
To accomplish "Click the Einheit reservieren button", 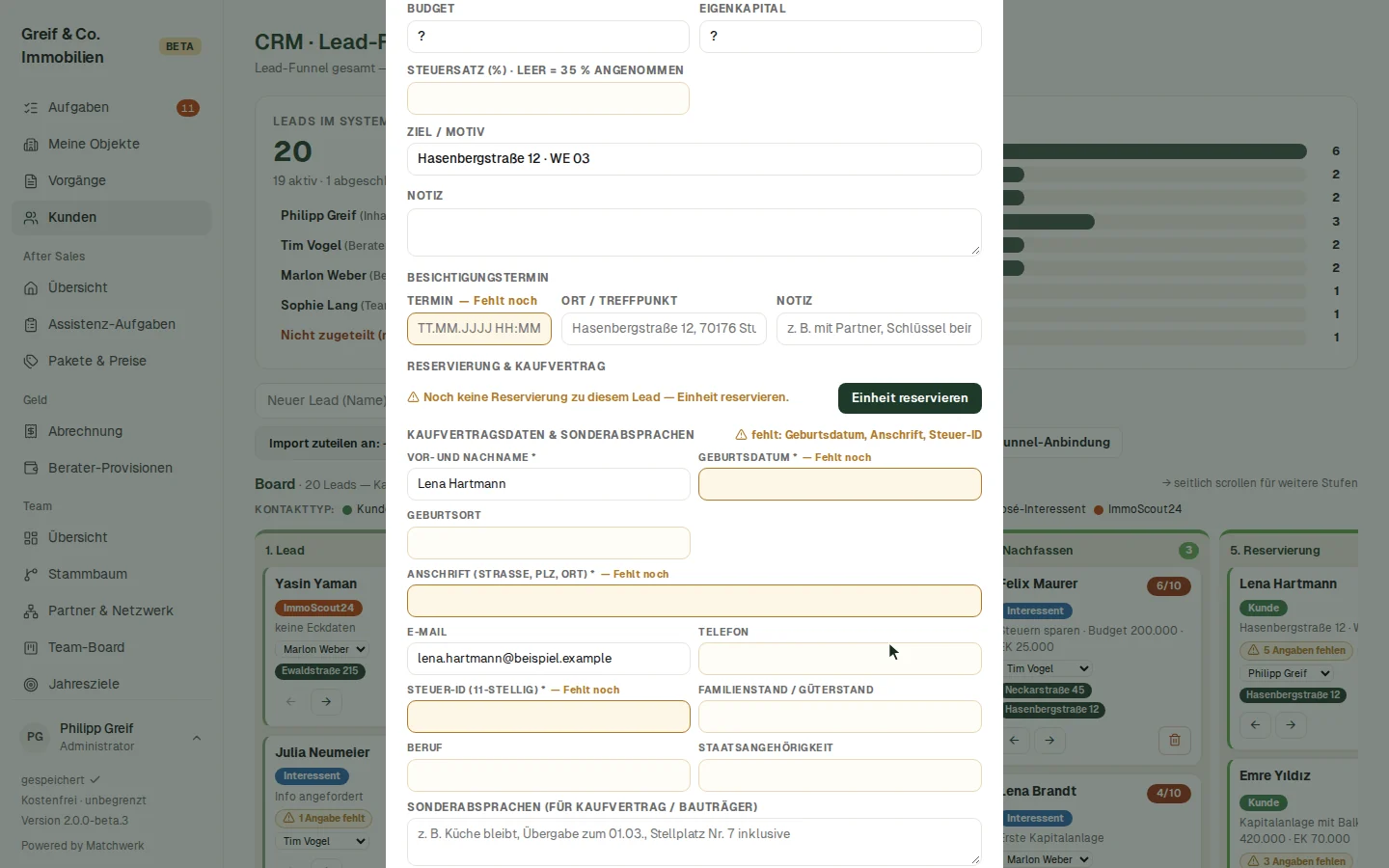I will click(910, 398).
